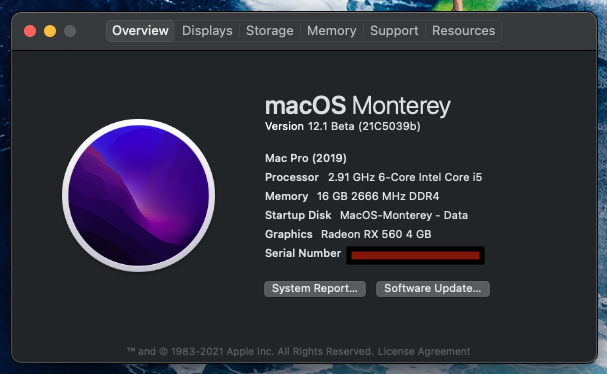Click the Version 12.1 Beta (21C5039b) text
The width and height of the screenshot is (607, 374).
point(343,126)
